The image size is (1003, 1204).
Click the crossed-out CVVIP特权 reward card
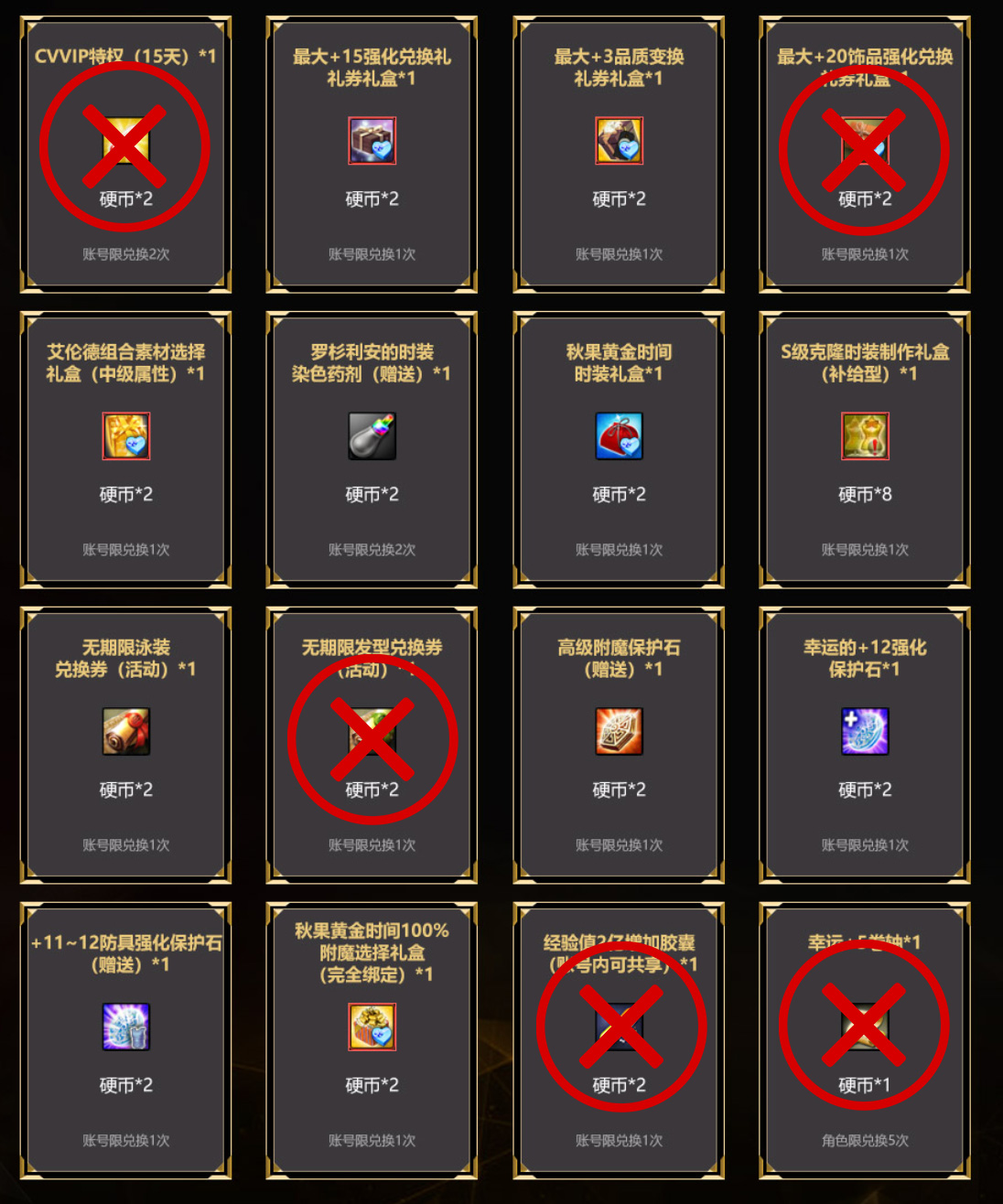coord(125,154)
